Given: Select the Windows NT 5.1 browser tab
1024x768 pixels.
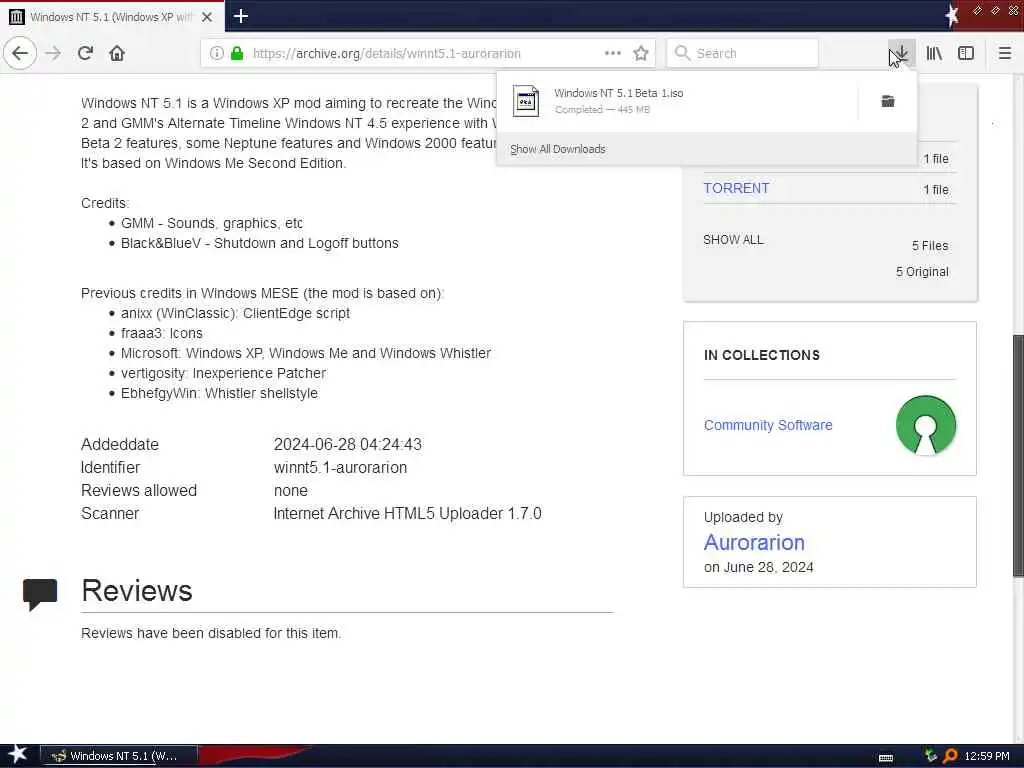Looking at the screenshot, I should [112, 17].
